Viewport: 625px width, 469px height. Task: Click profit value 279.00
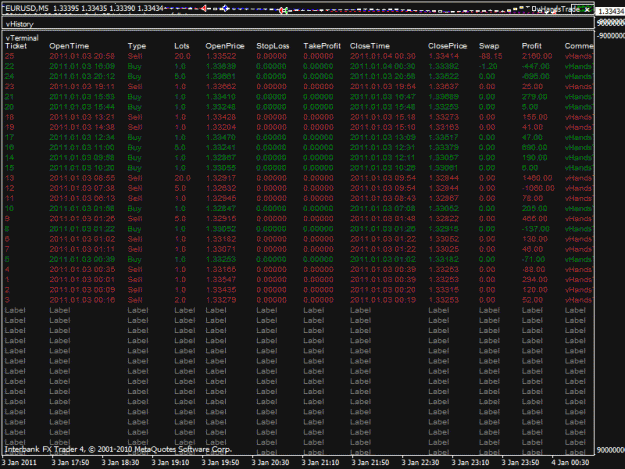535,97
